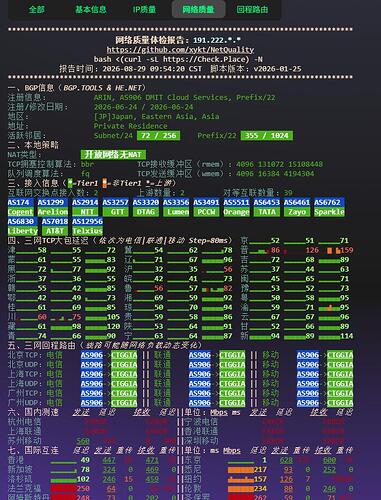This screenshot has height=500, width=381.
Task: Click the 开放网络无NAT badge
Action: pyautogui.click(x=113, y=155)
